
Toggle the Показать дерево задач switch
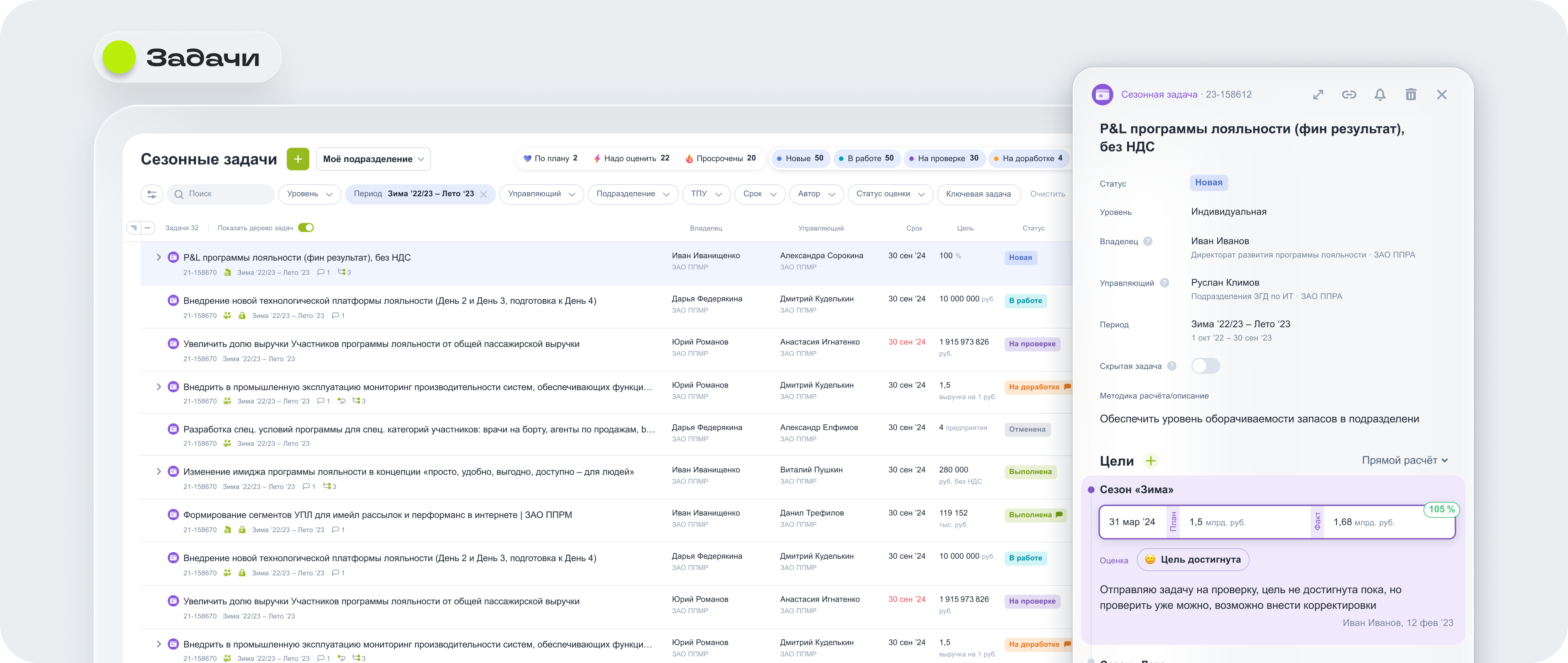pyautogui.click(x=306, y=228)
